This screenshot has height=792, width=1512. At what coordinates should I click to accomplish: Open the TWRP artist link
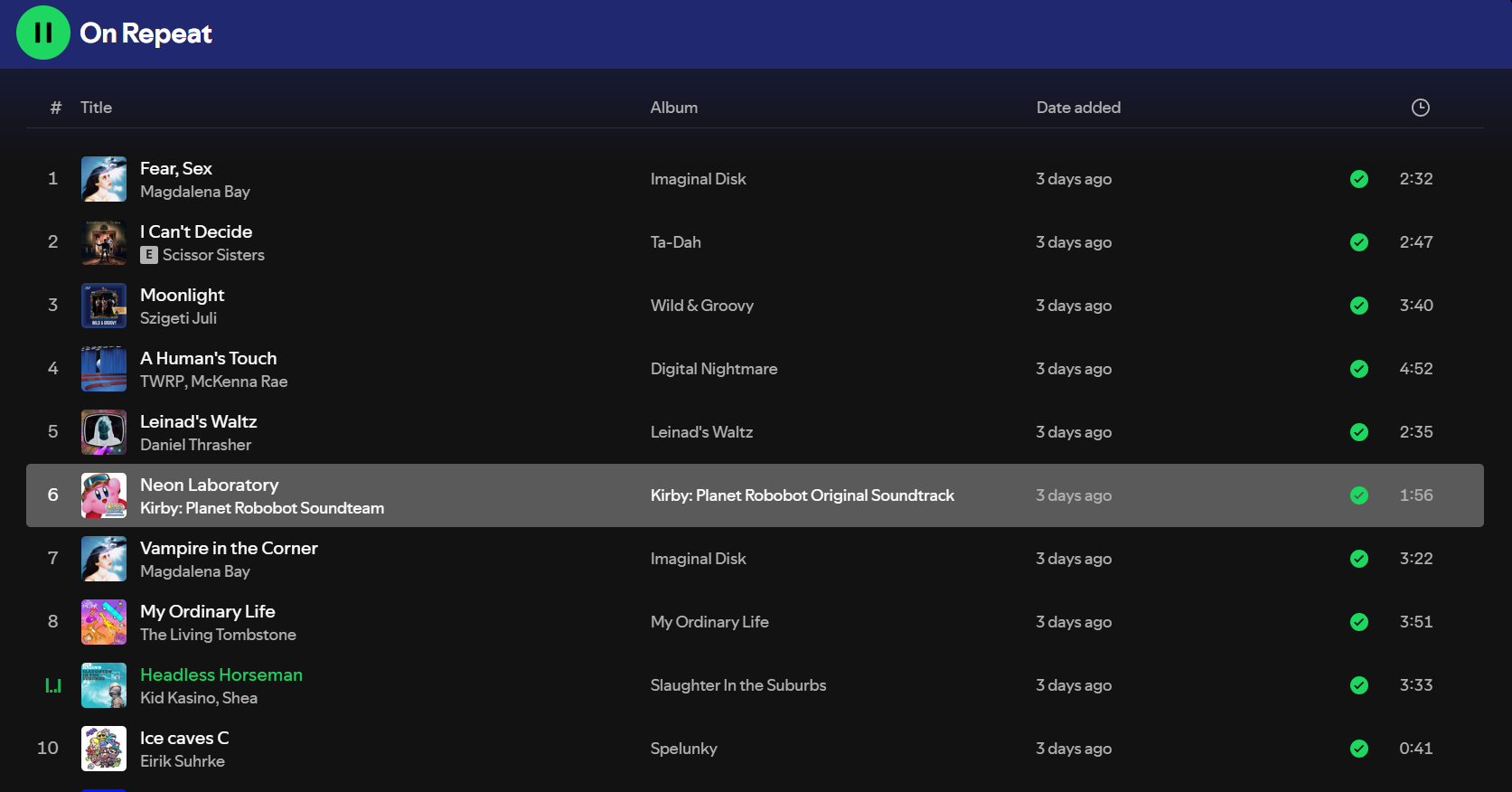[162, 382]
